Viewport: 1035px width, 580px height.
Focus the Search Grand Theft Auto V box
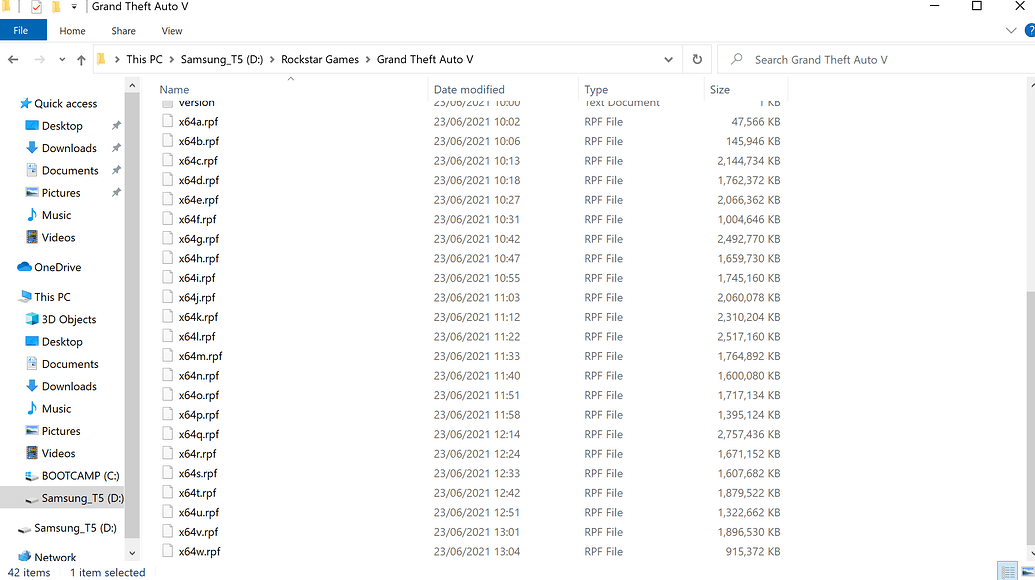pos(878,59)
